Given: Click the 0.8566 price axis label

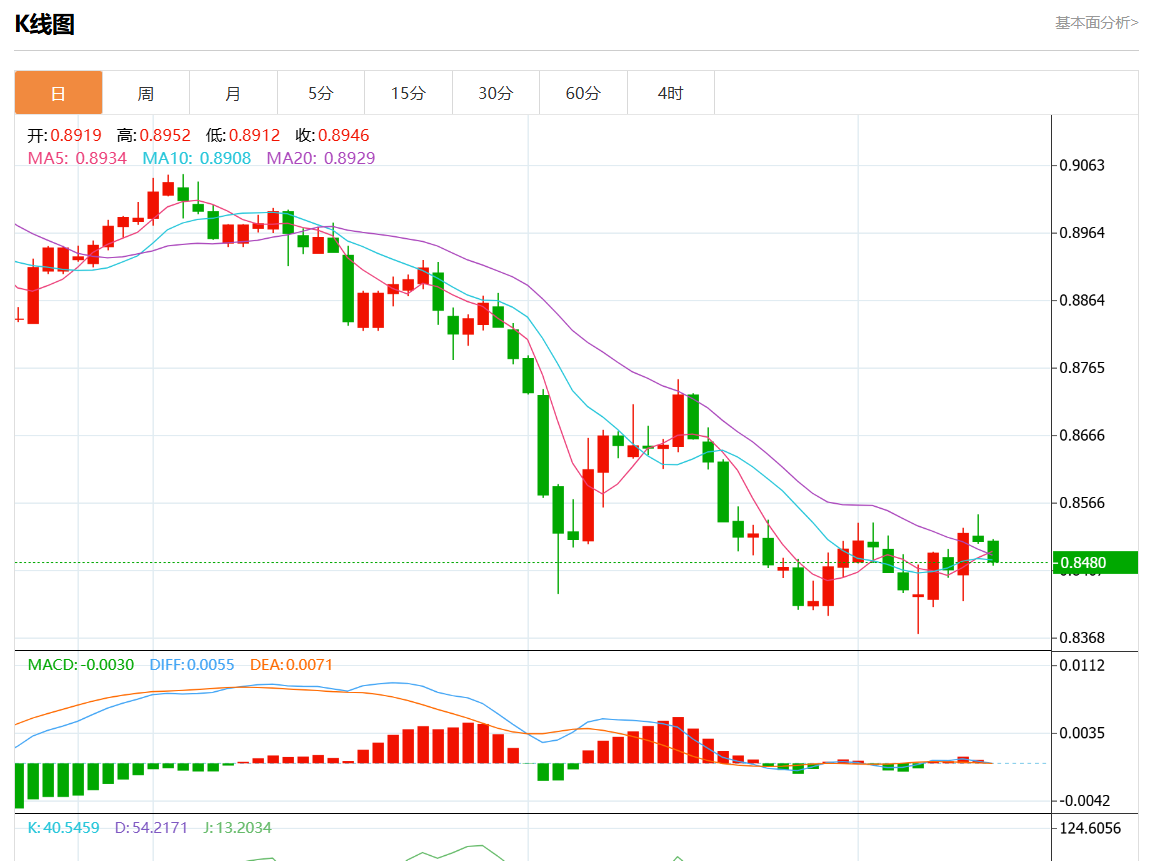Looking at the screenshot, I should tap(1082, 503).
